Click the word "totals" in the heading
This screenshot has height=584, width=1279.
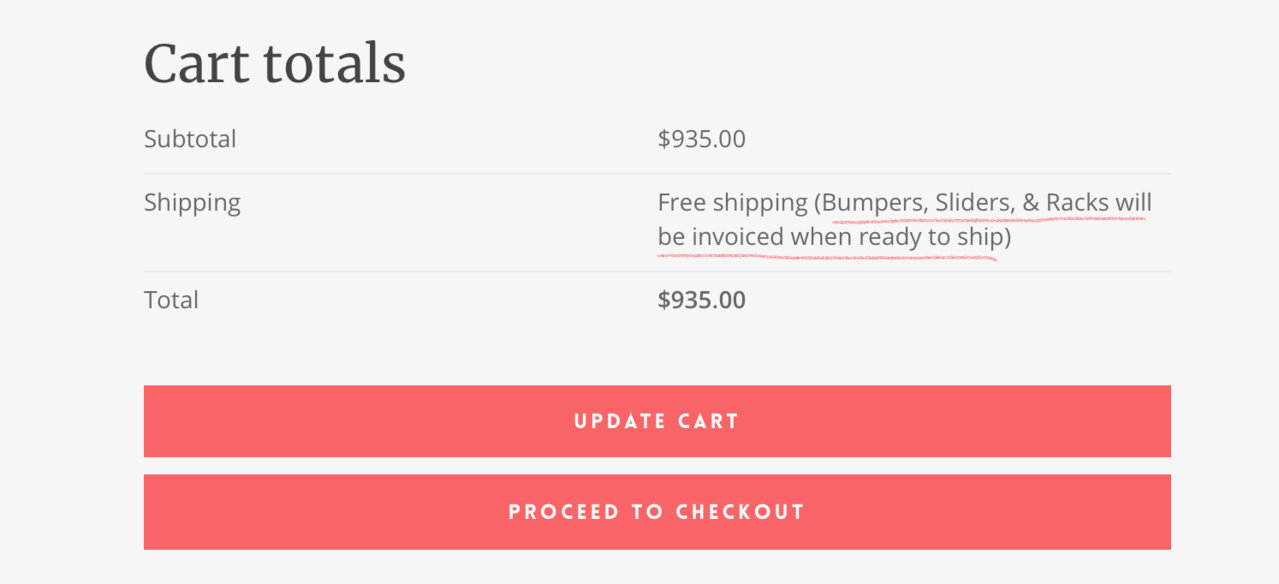click(334, 64)
